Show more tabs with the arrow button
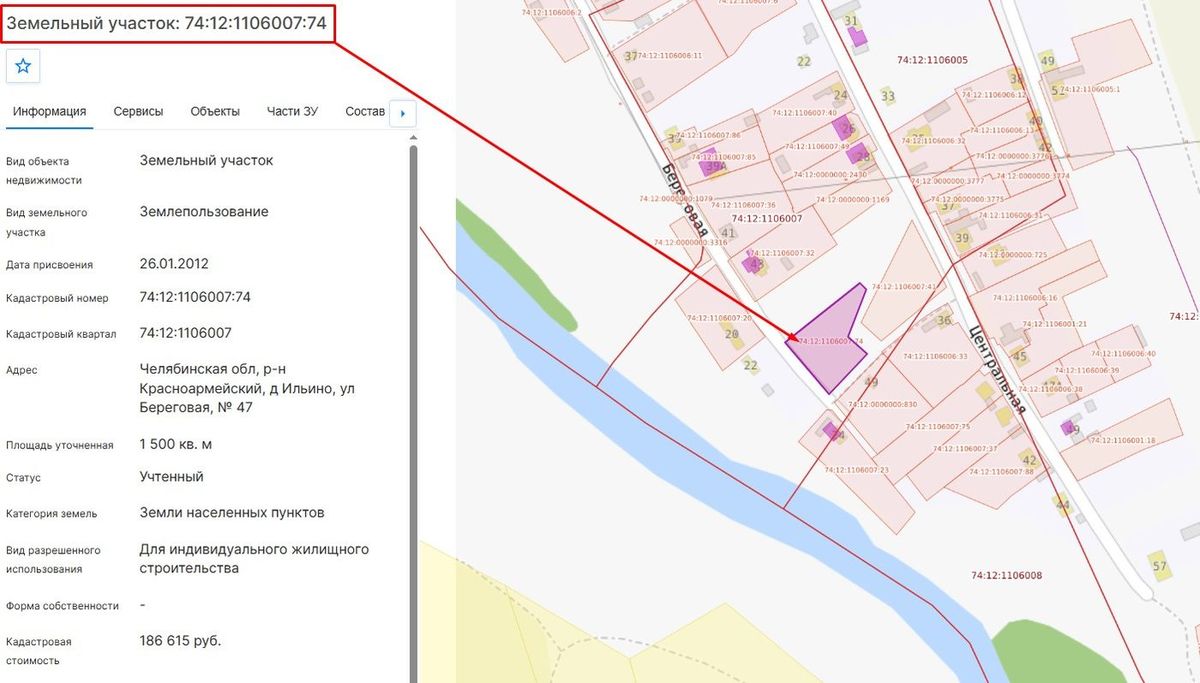Screen dimensions: 1200x683 pyautogui.click(x=402, y=113)
